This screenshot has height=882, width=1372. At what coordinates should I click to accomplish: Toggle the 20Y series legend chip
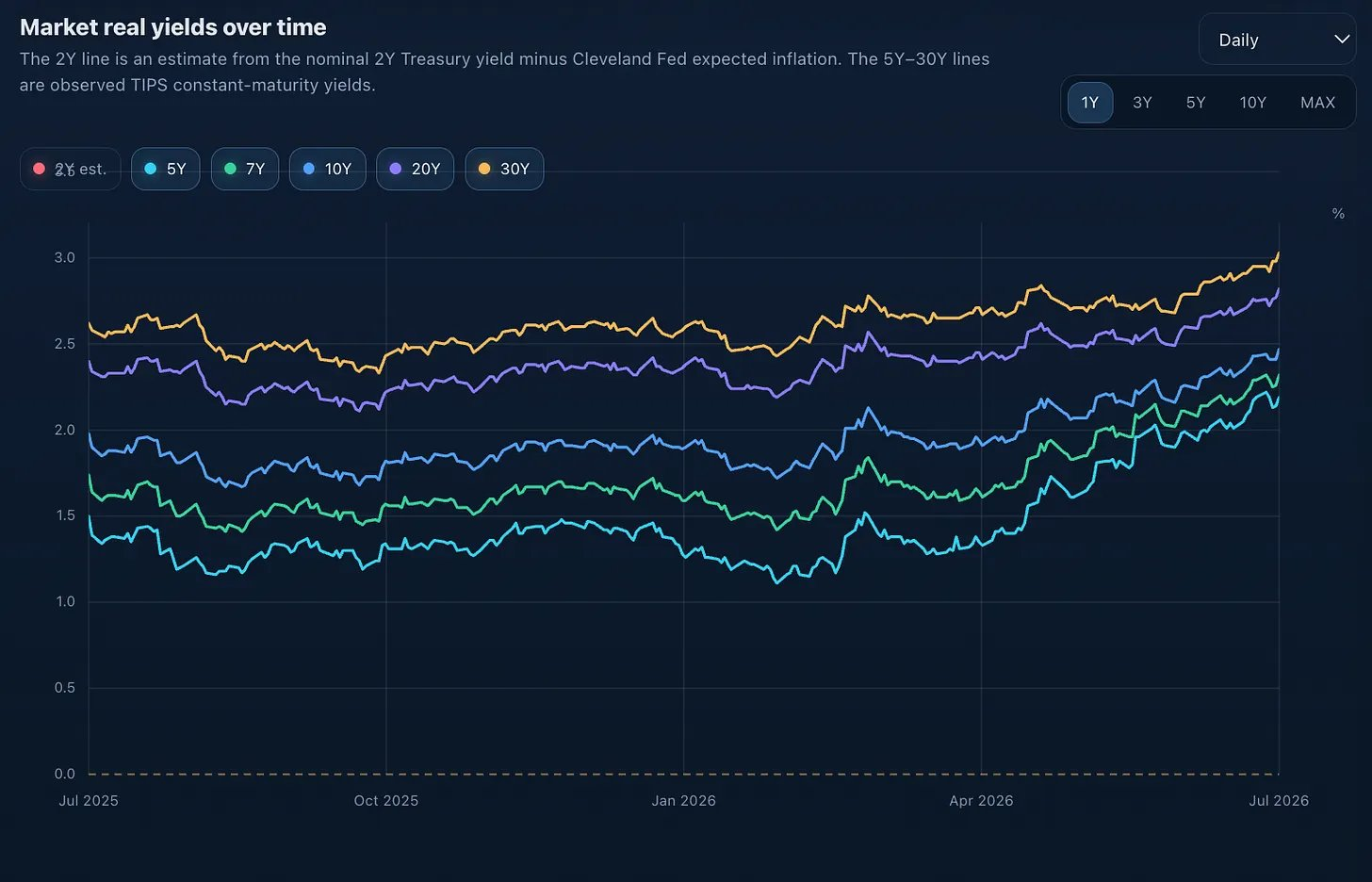click(x=415, y=169)
